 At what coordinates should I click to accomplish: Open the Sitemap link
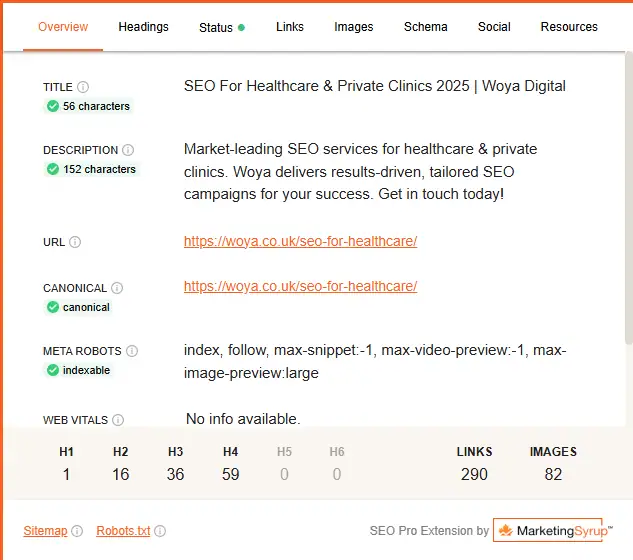pyautogui.click(x=45, y=531)
